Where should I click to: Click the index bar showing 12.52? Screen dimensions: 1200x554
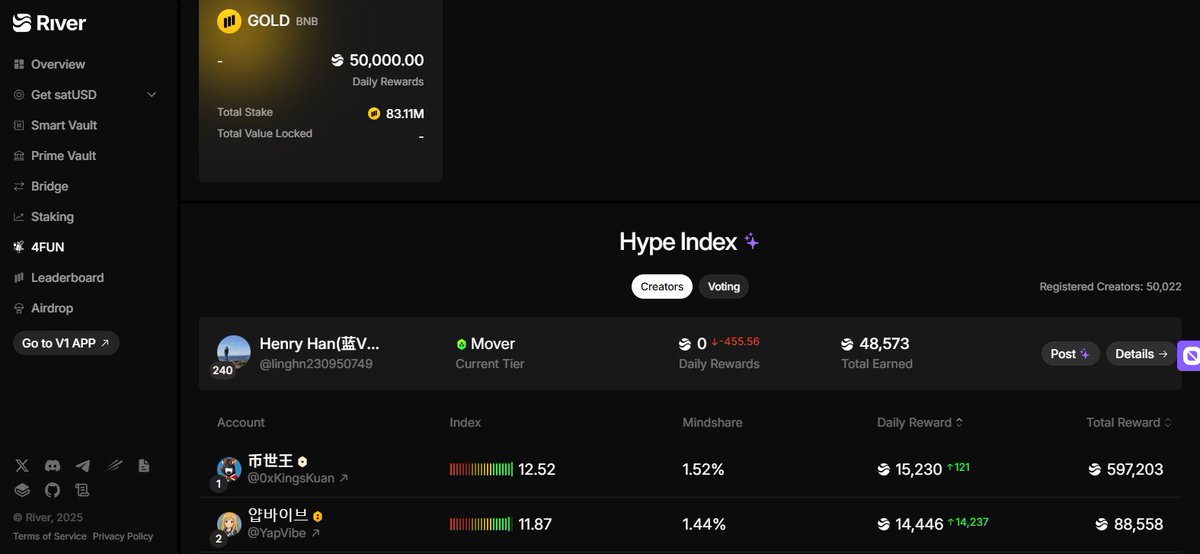coord(481,469)
